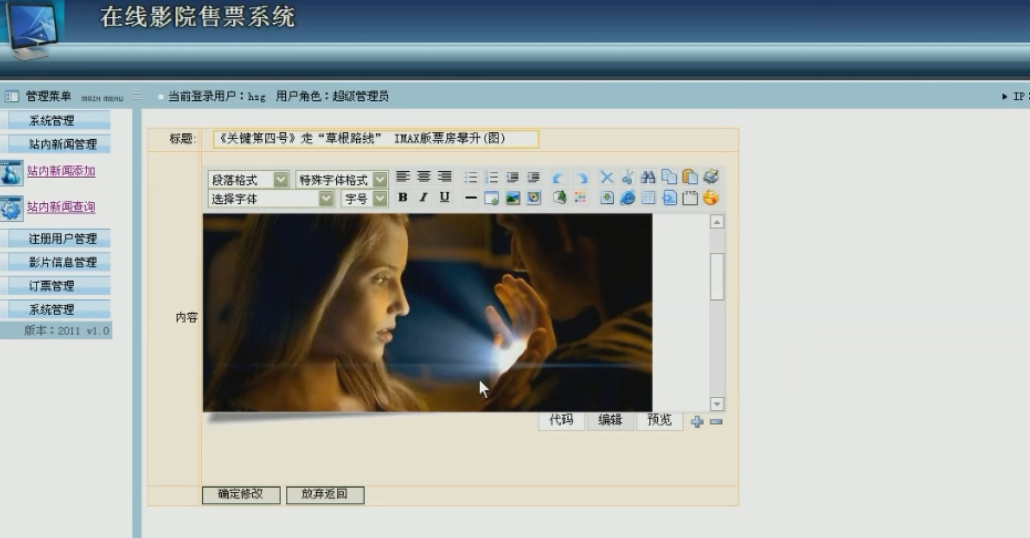Screen dimensions: 1030x538
Task: Decrease paragraph indent
Action: pos(512,177)
